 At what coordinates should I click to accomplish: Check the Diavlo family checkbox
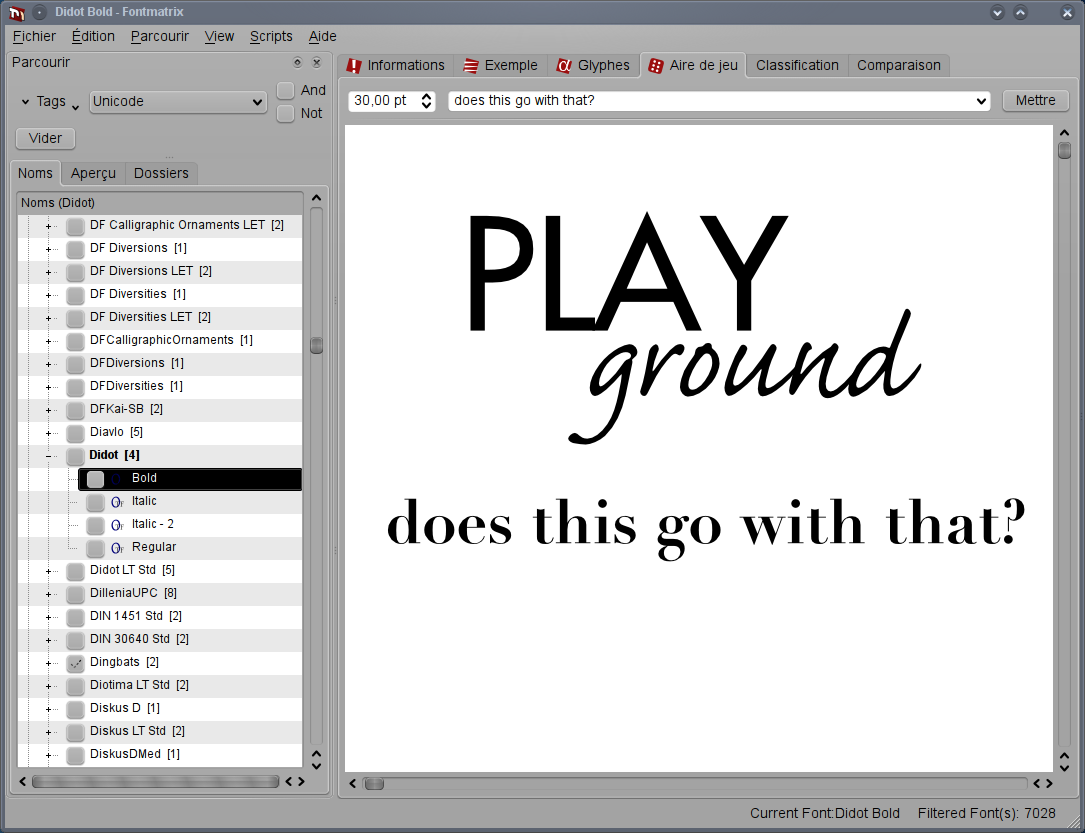75,433
